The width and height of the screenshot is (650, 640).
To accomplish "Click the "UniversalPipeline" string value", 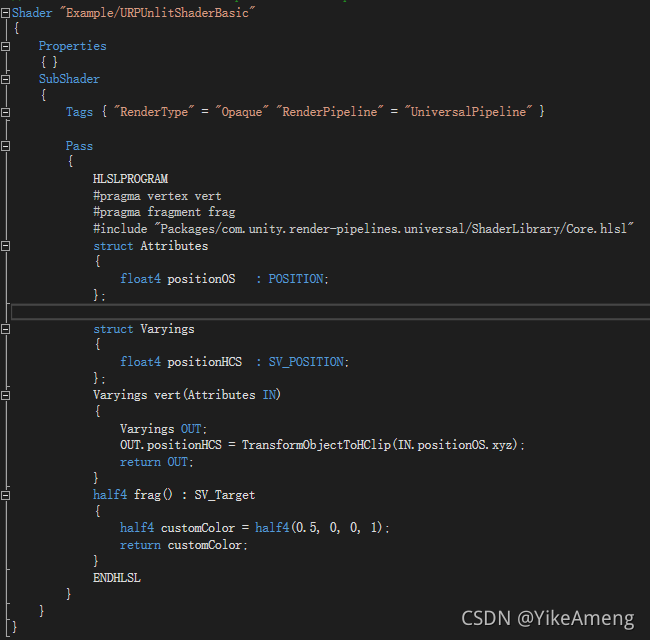I will tap(468, 112).
